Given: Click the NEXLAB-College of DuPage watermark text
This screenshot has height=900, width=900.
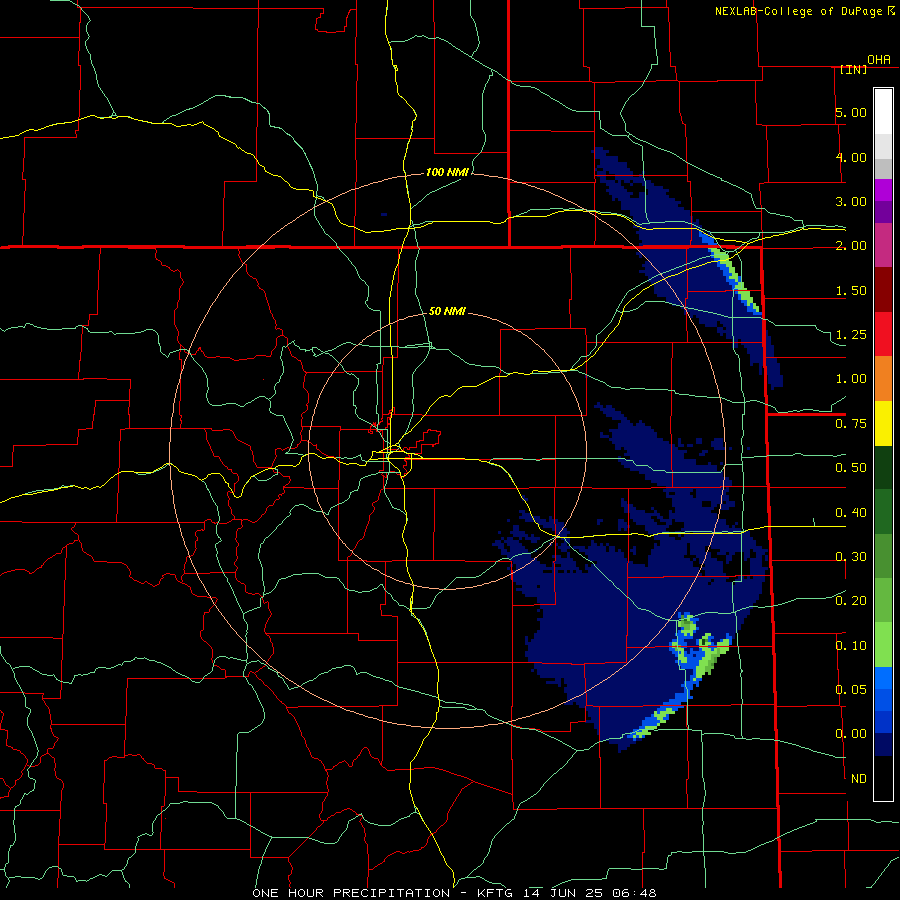Looking at the screenshot, I should [x=799, y=11].
